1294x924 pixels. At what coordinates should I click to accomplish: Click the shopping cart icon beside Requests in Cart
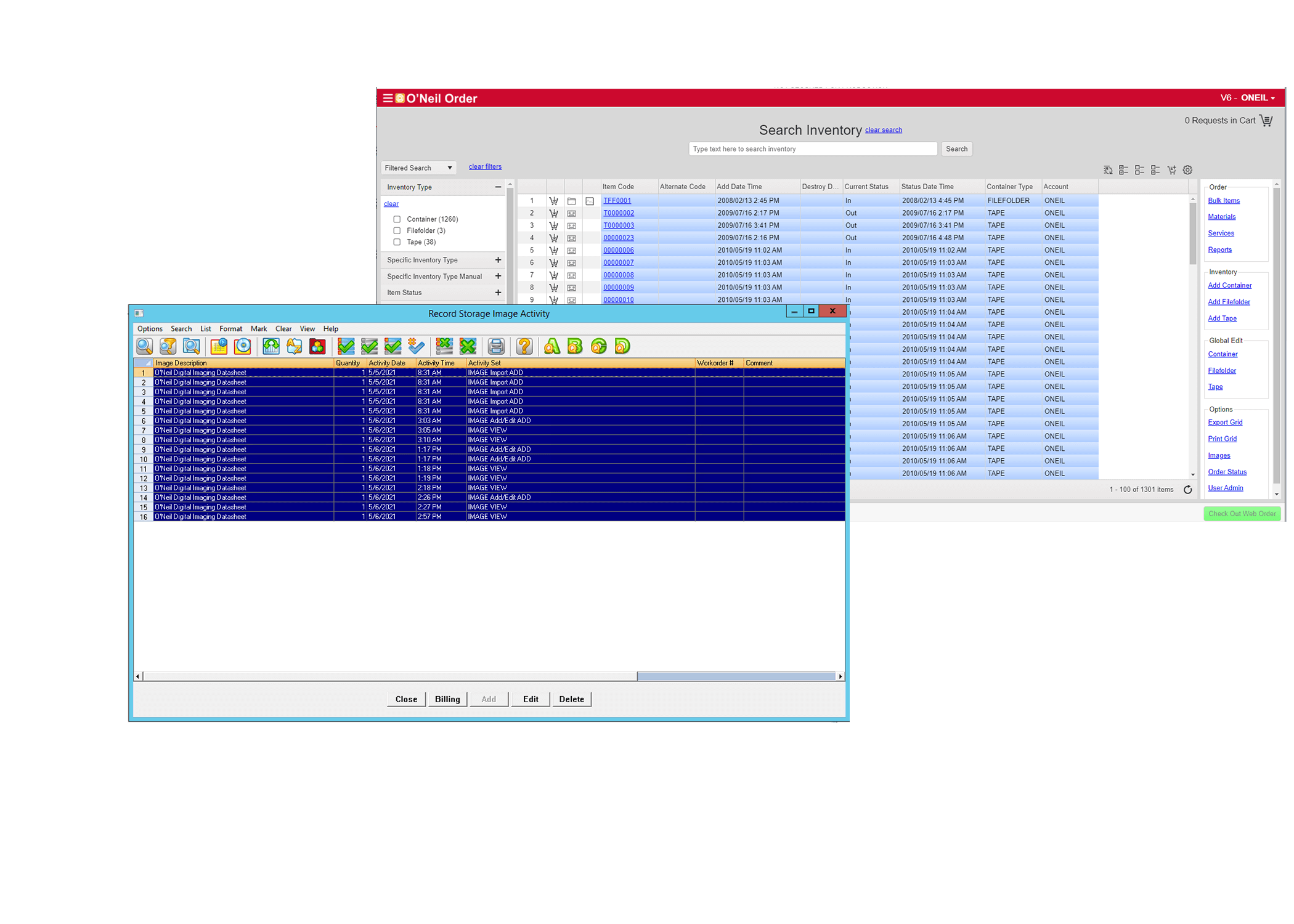click(x=1266, y=121)
